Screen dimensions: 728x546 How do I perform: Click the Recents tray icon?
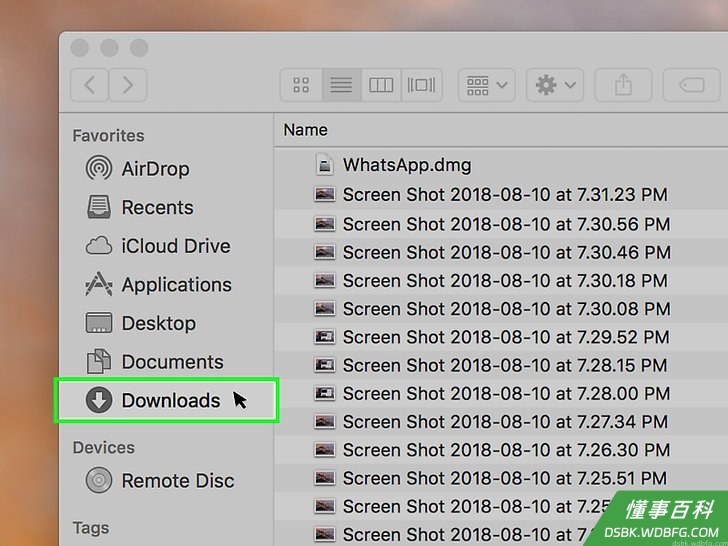tap(99, 207)
